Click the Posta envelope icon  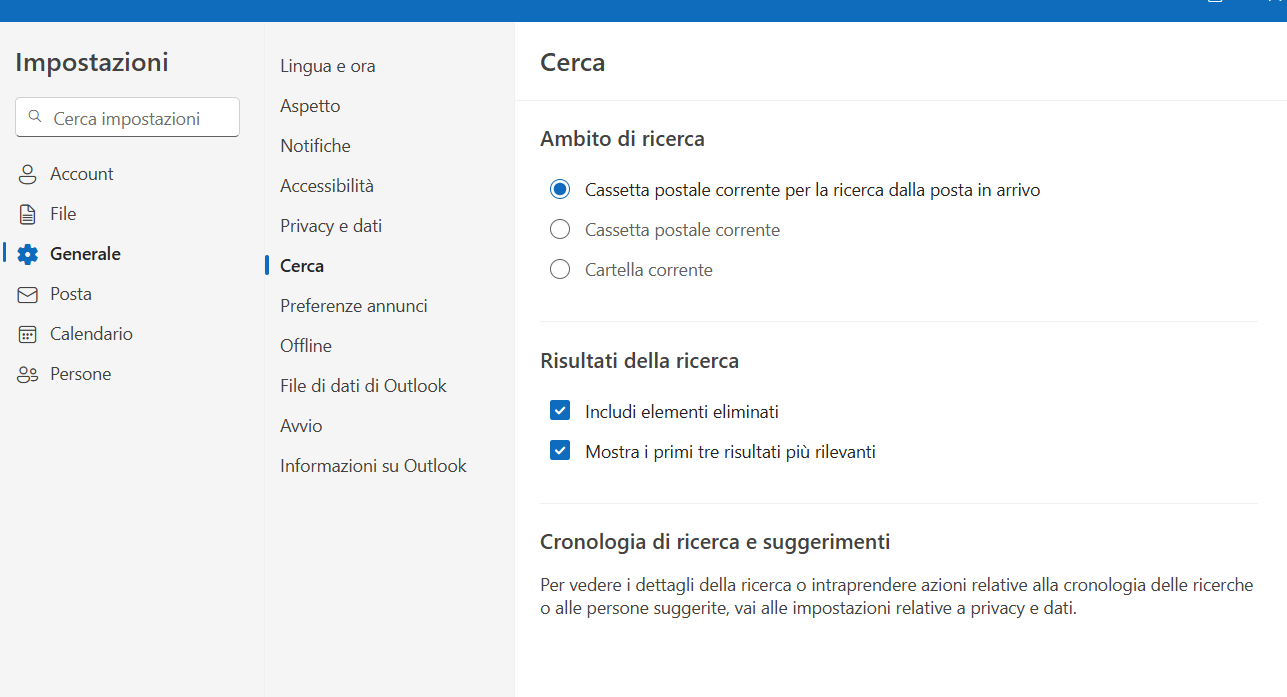coord(28,294)
